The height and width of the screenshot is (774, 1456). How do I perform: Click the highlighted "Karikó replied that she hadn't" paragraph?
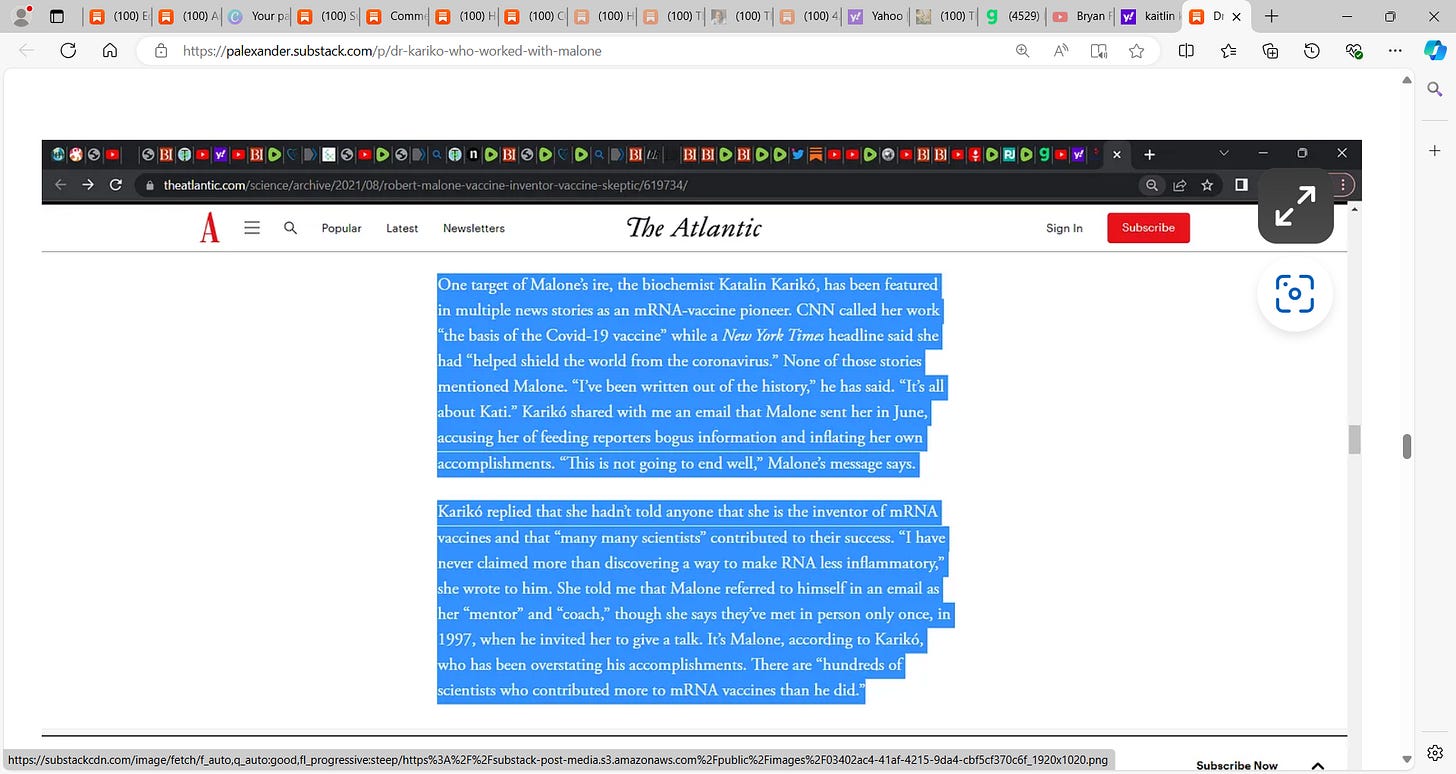click(x=695, y=601)
